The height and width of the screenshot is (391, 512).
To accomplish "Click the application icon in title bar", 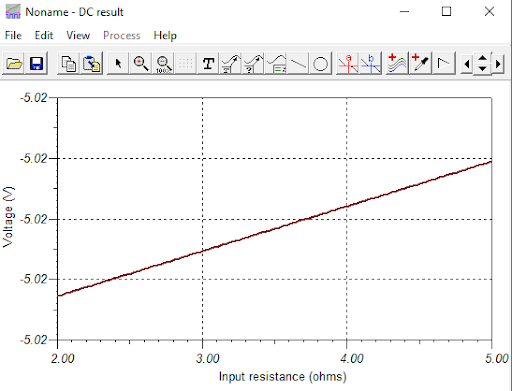I will [x=13, y=12].
